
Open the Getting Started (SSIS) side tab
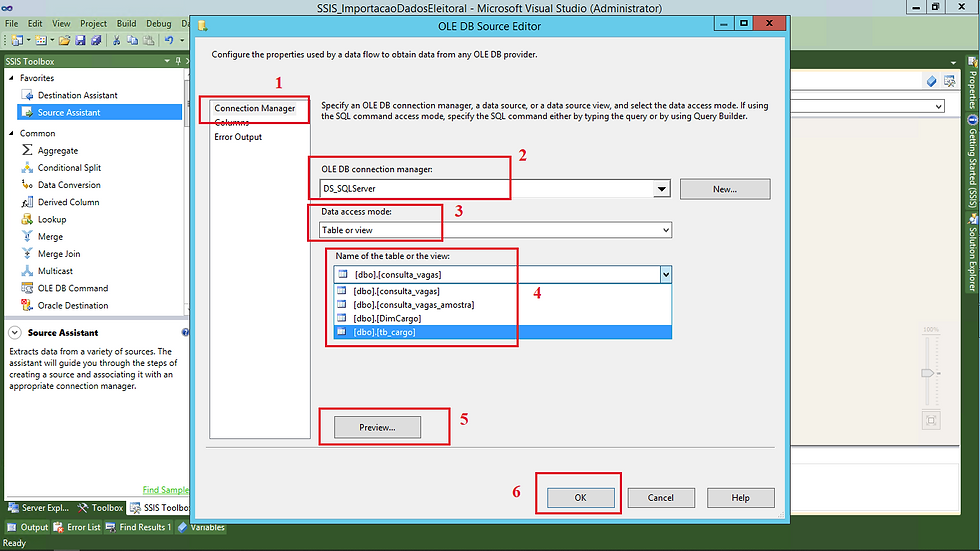pos(972,162)
